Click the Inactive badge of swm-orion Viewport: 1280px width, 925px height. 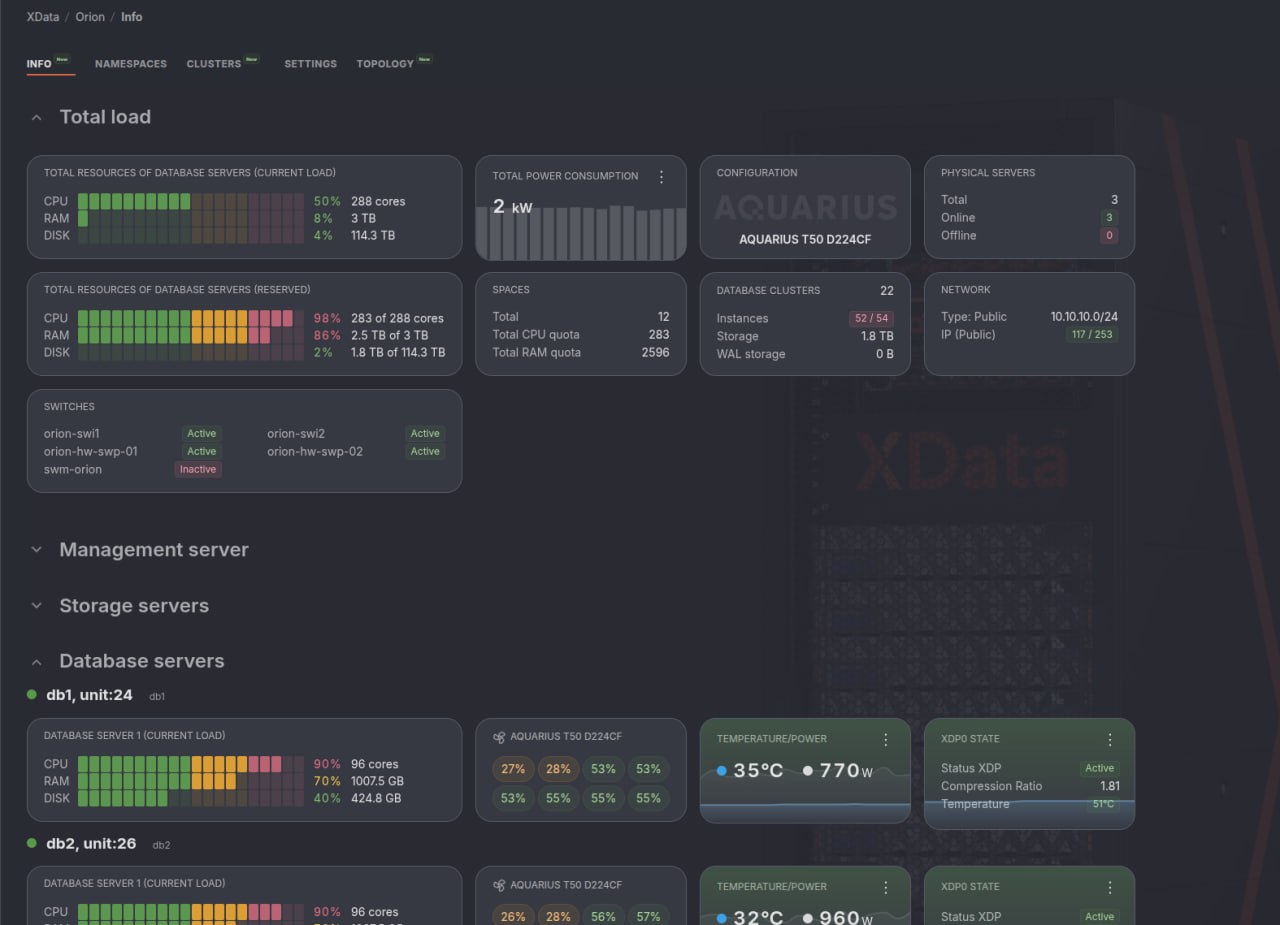point(198,469)
